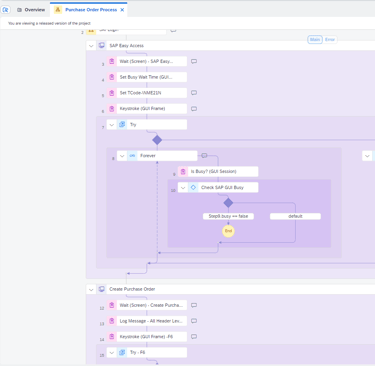
Task: Select the Wait (Screen) - Create Purcha... step
Action: [x=147, y=305]
